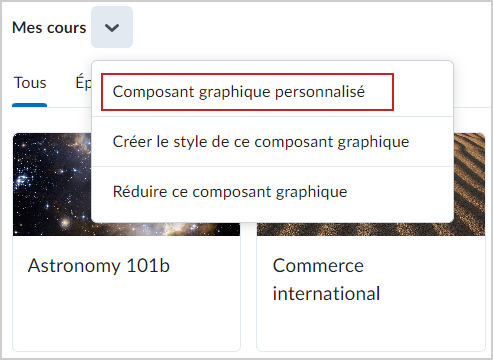Select the partially hidden Ép tab
This screenshot has width=493, height=360.
click(x=83, y=83)
